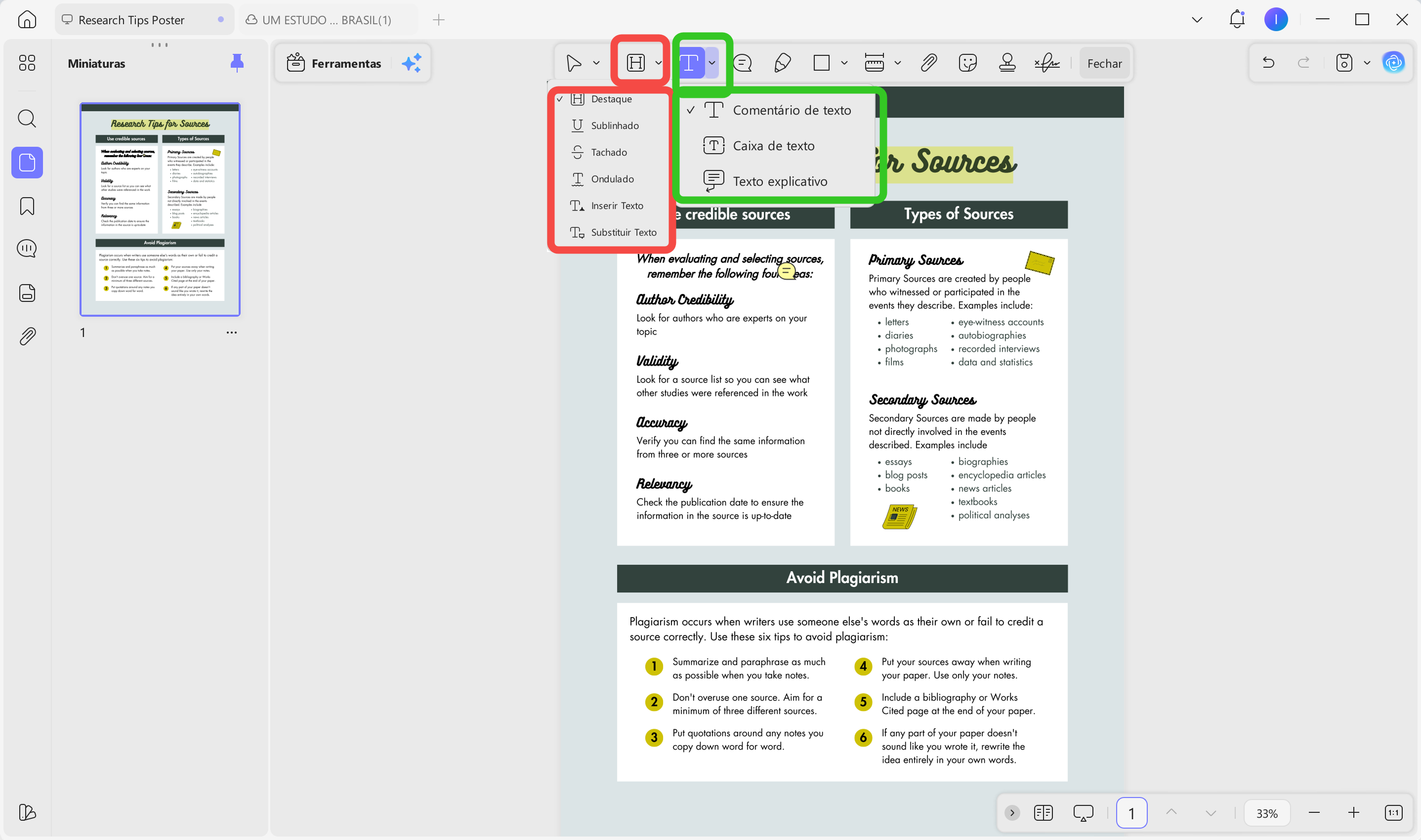Open the sticker tool
Viewport: 1421px width, 840px height.
(x=968, y=63)
